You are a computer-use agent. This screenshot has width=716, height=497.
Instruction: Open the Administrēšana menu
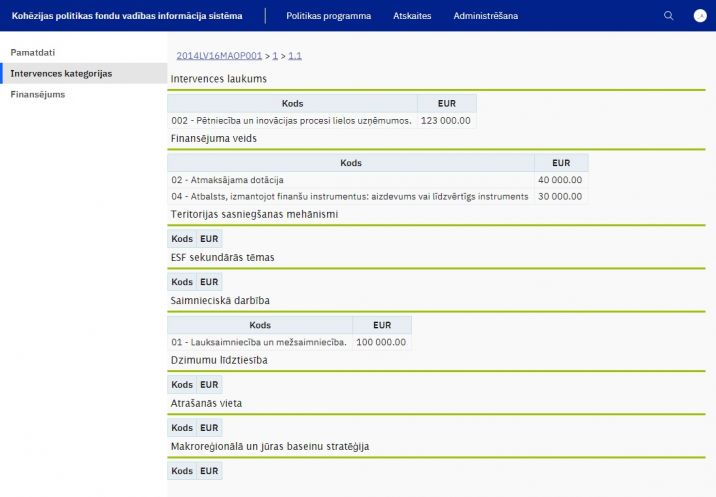pos(485,16)
